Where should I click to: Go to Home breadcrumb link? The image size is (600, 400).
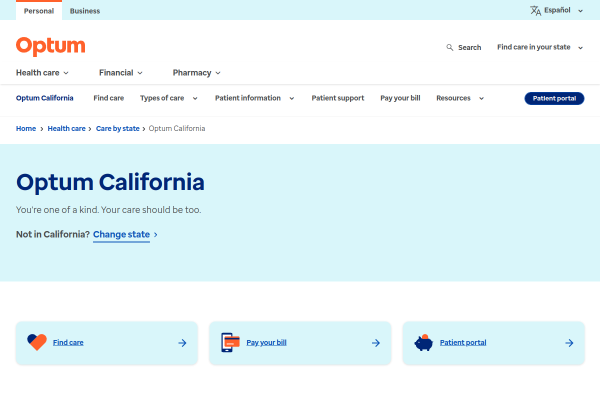26,129
